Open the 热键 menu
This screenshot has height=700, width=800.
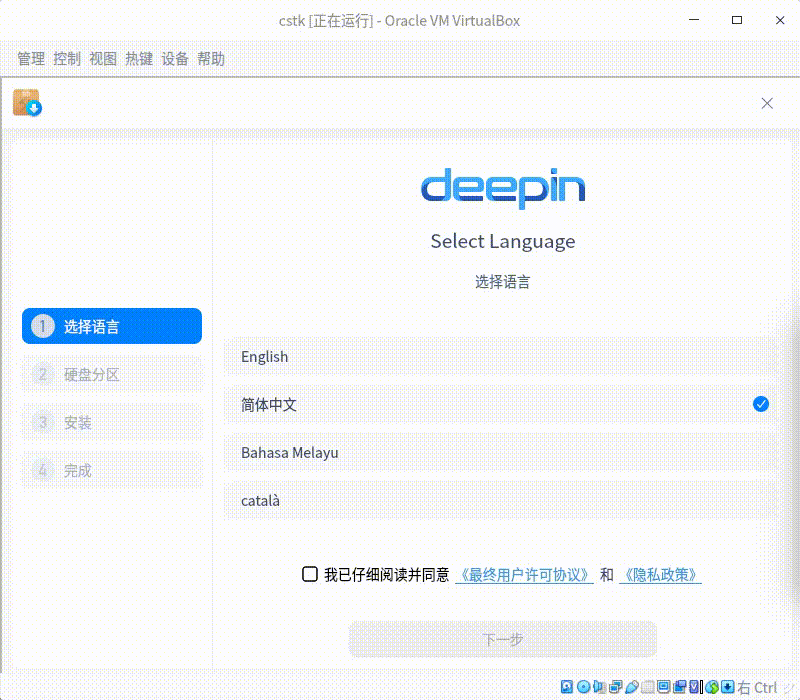coord(138,59)
